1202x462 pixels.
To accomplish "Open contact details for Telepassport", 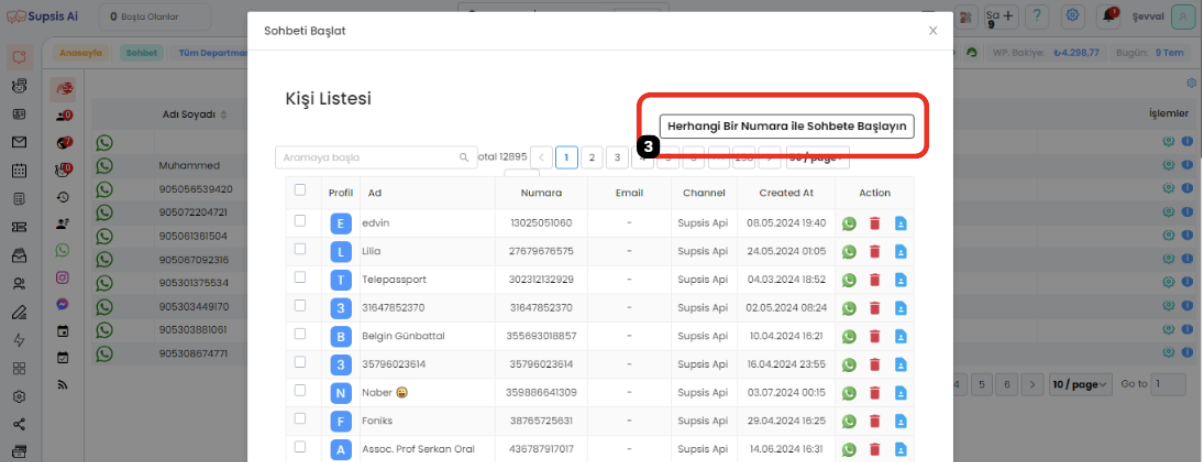I will (x=900, y=280).
